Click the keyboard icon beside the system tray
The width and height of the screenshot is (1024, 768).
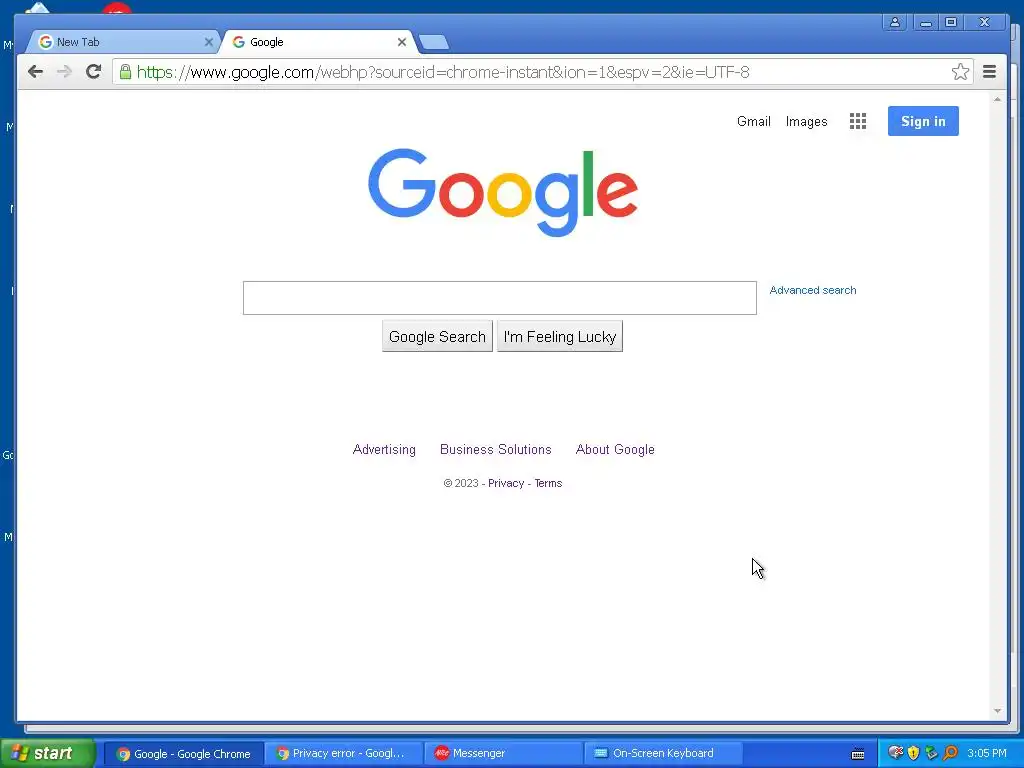(x=858, y=754)
